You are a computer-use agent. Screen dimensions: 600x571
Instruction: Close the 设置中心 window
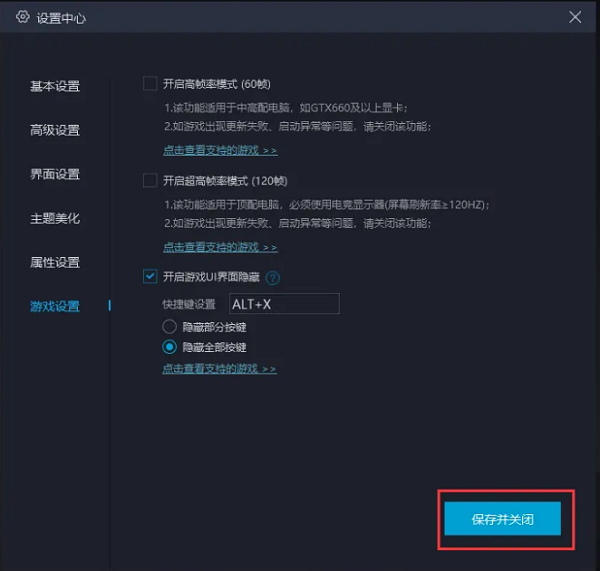click(575, 17)
